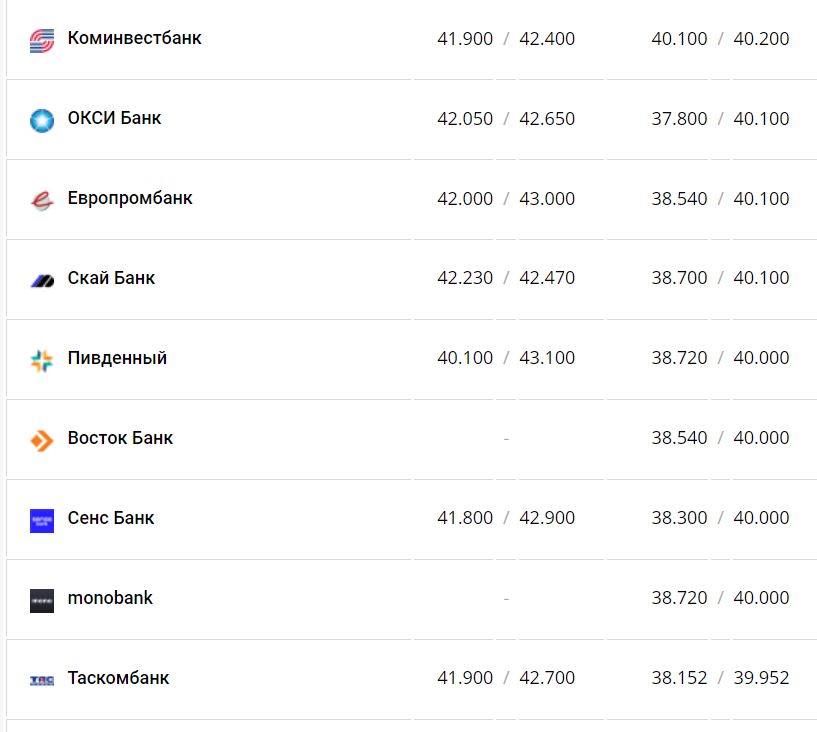This screenshot has height=732, width=817.
Task: Click the Восток Банк logo icon
Action: [x=41, y=440]
